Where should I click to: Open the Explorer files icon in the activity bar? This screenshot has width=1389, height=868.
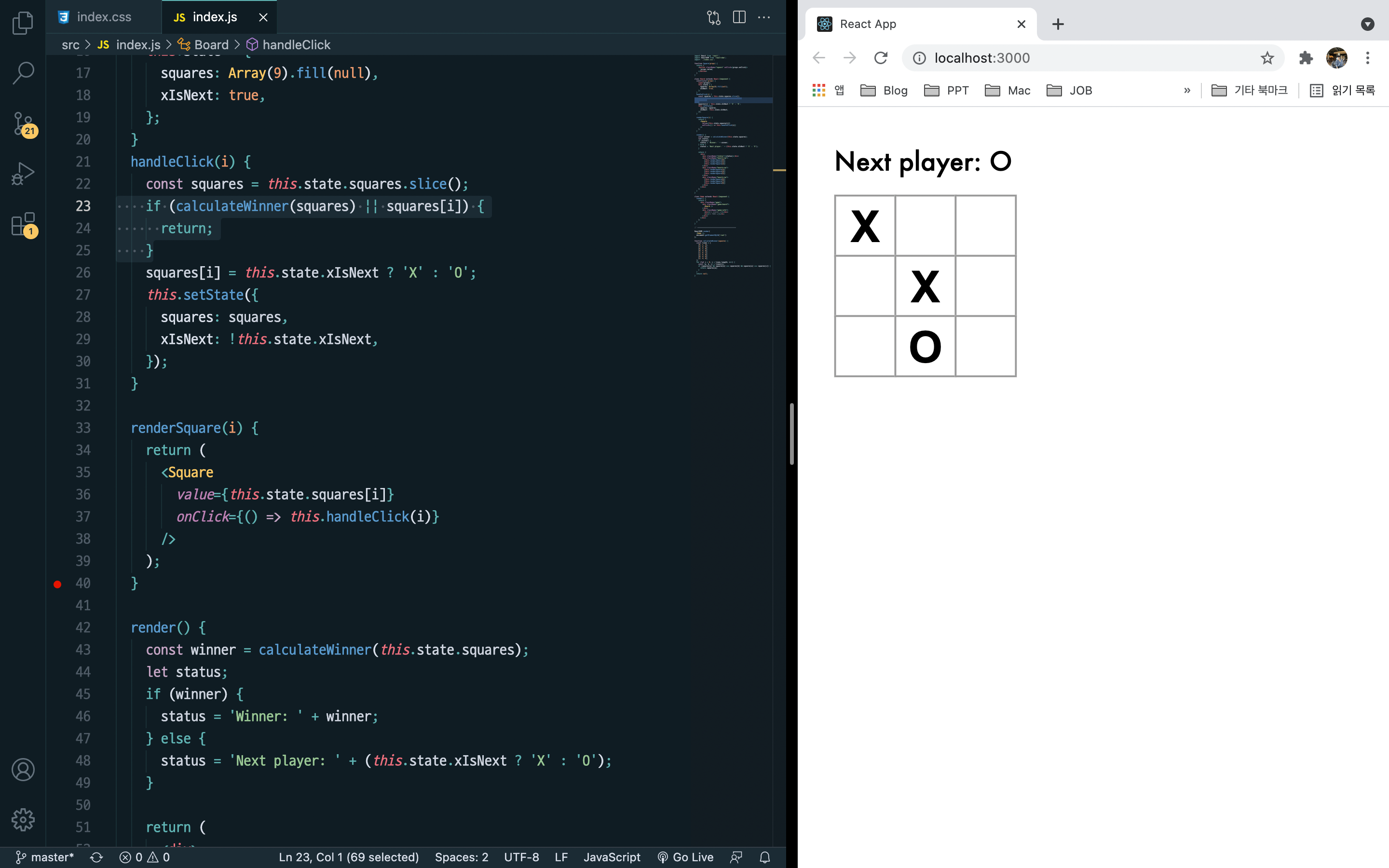[x=23, y=23]
